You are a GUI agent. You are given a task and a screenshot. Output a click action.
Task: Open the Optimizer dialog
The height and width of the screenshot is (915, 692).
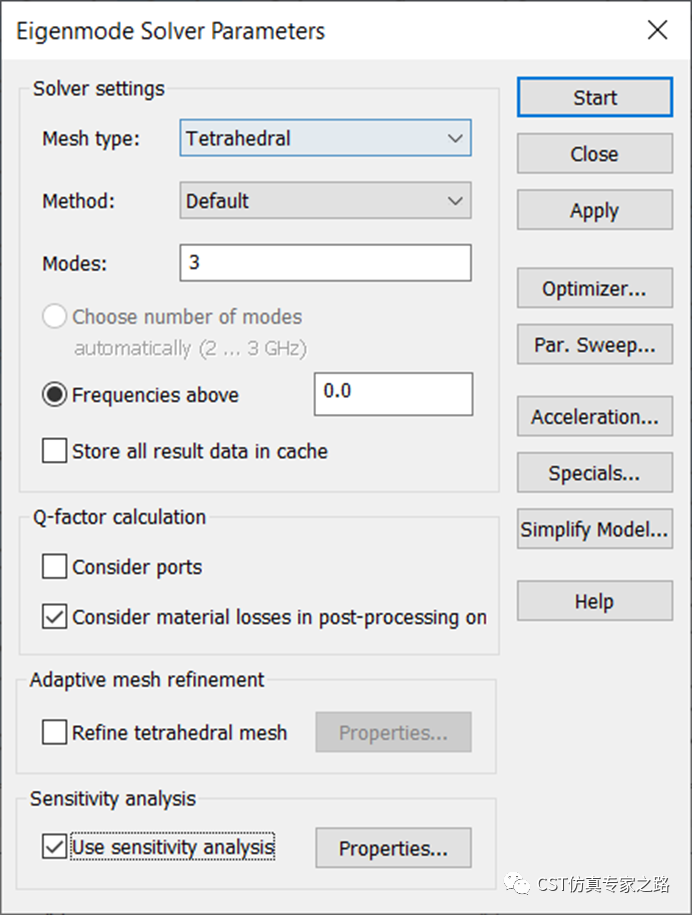click(x=595, y=288)
